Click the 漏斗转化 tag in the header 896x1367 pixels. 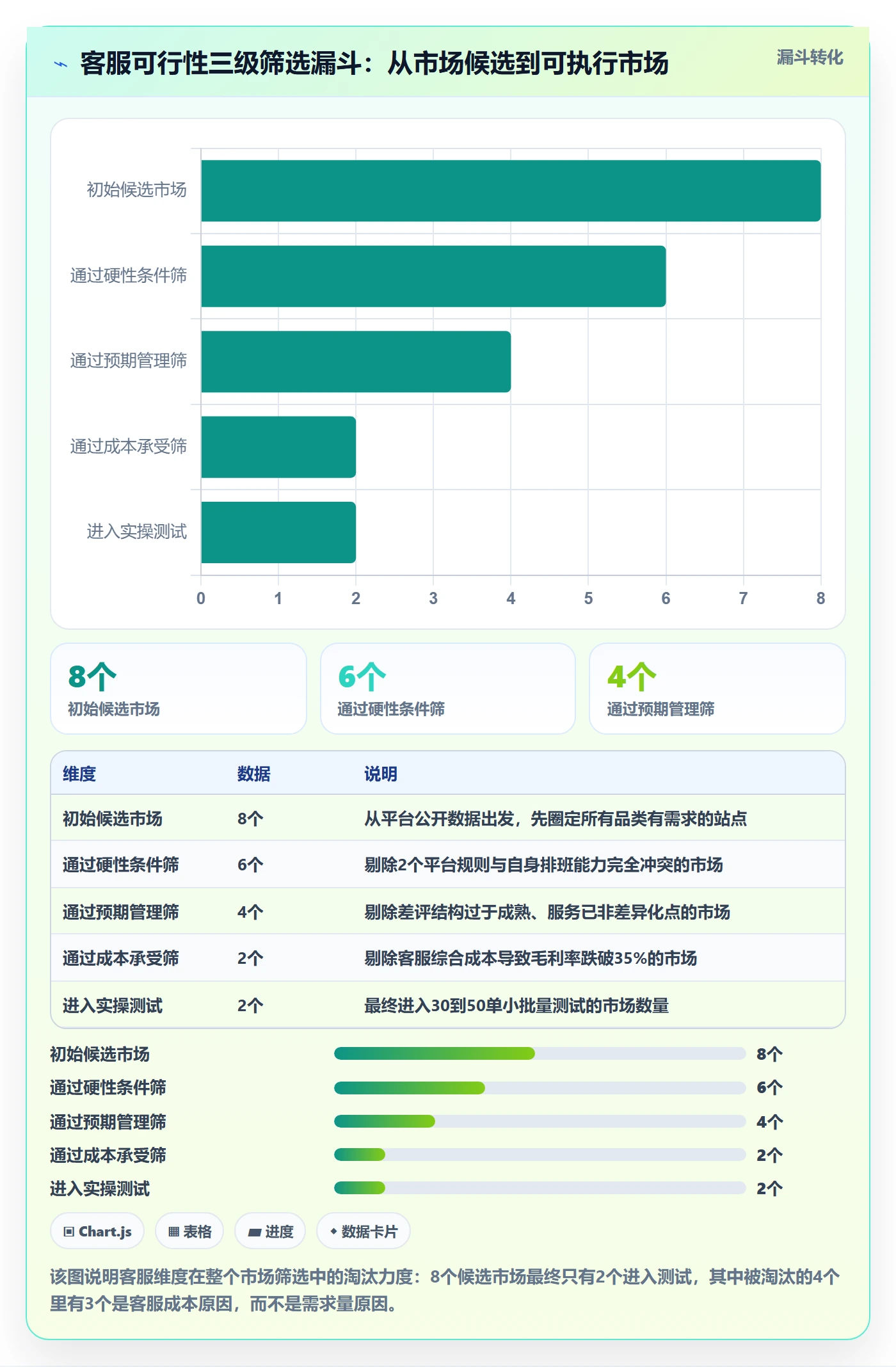[x=810, y=58]
